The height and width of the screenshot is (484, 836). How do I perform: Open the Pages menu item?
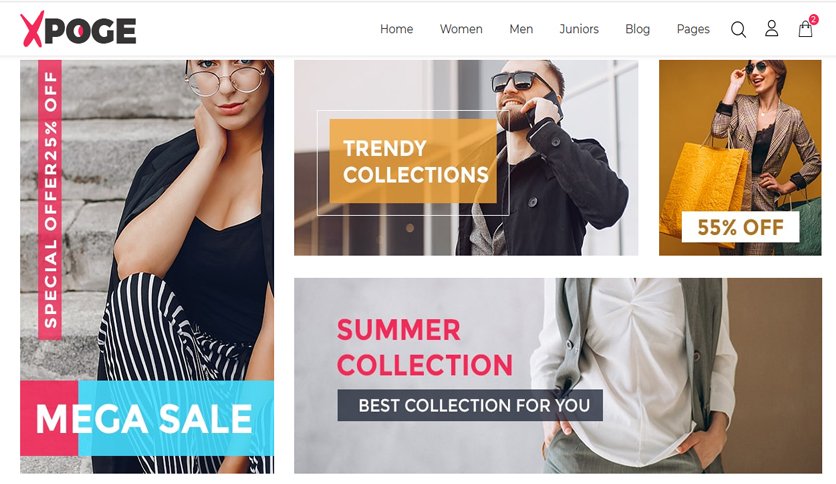click(x=693, y=29)
